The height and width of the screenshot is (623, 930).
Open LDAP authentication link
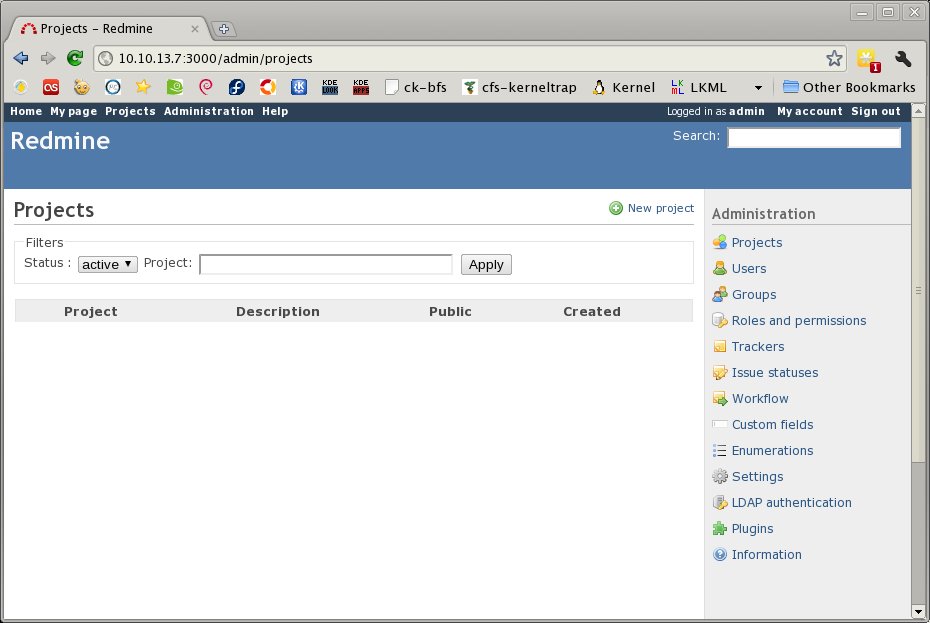tap(791, 503)
